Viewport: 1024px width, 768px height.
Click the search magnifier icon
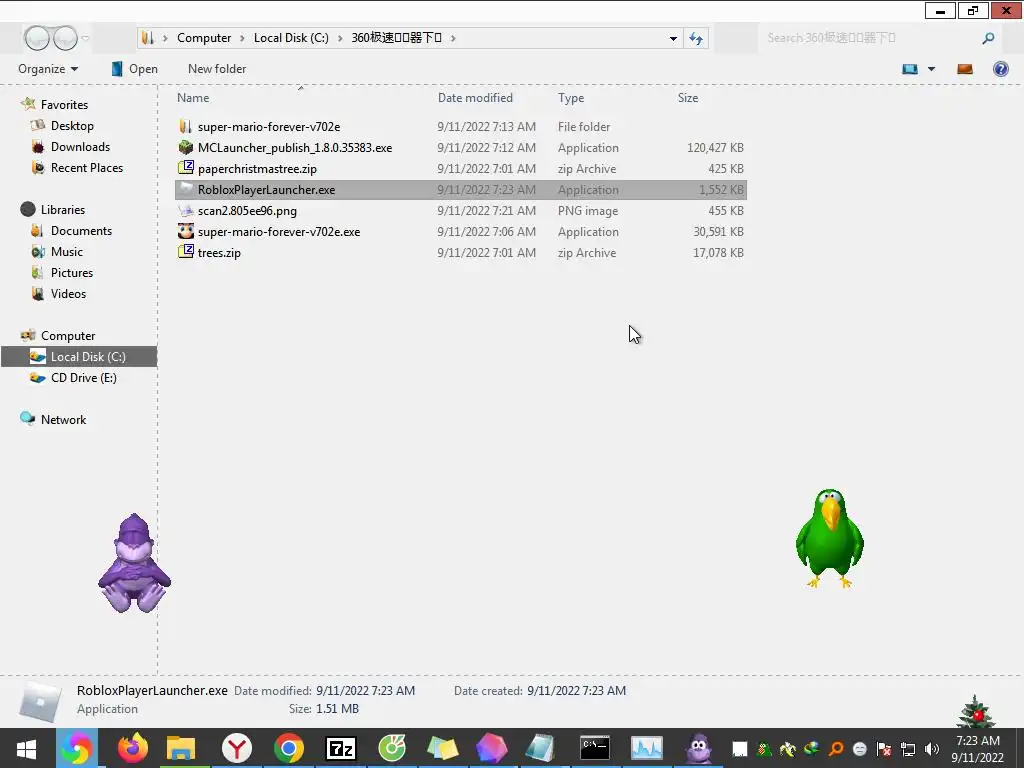pyautogui.click(x=988, y=39)
